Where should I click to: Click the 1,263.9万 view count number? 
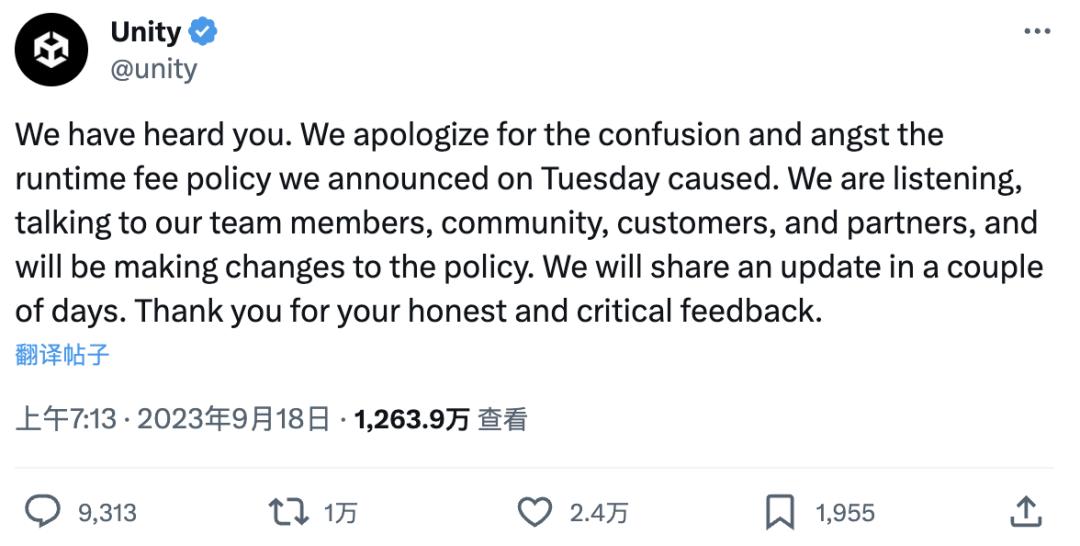pyautogui.click(x=412, y=420)
